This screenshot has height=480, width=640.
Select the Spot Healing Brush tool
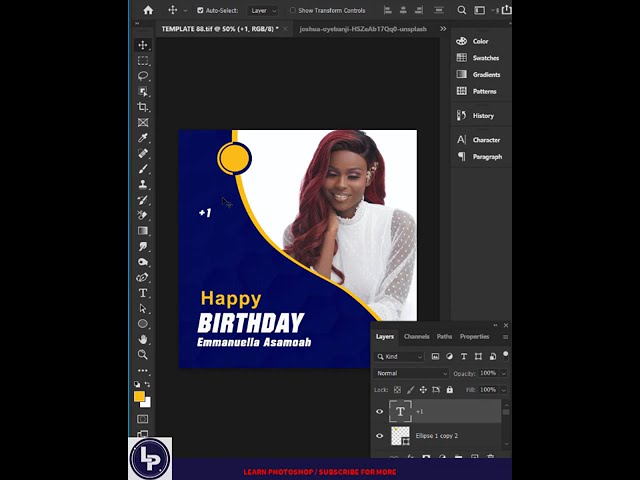point(143,153)
